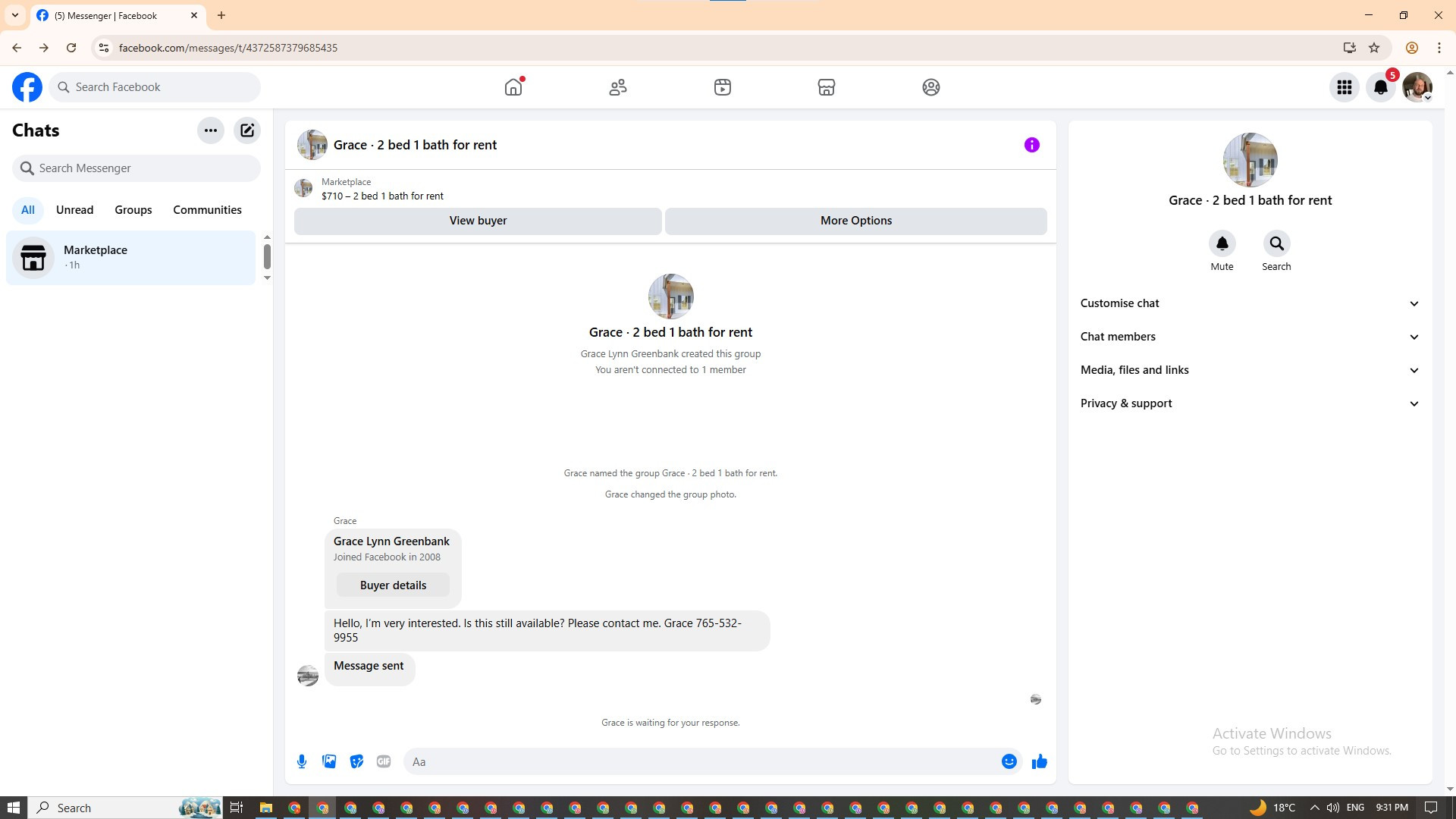
Task: Click the voice clip microphone icon
Action: [x=302, y=761]
